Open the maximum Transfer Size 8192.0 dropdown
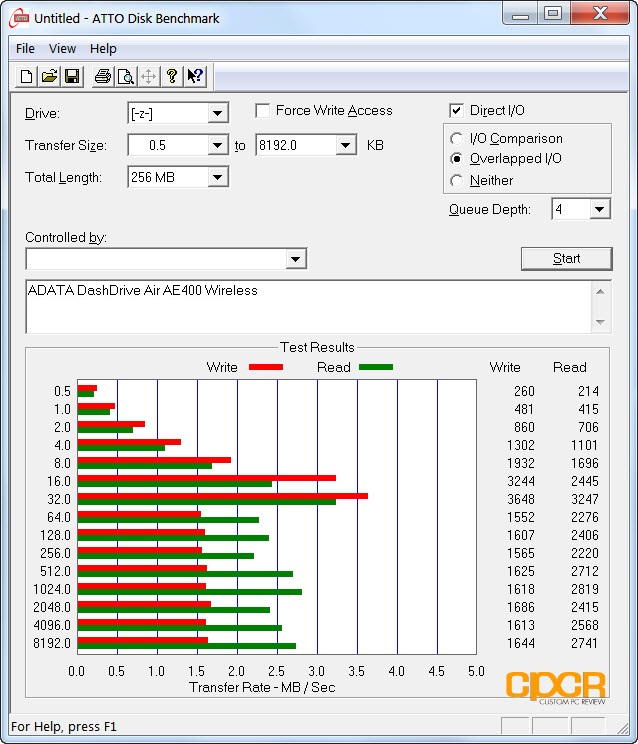638x744 pixels. (346, 145)
